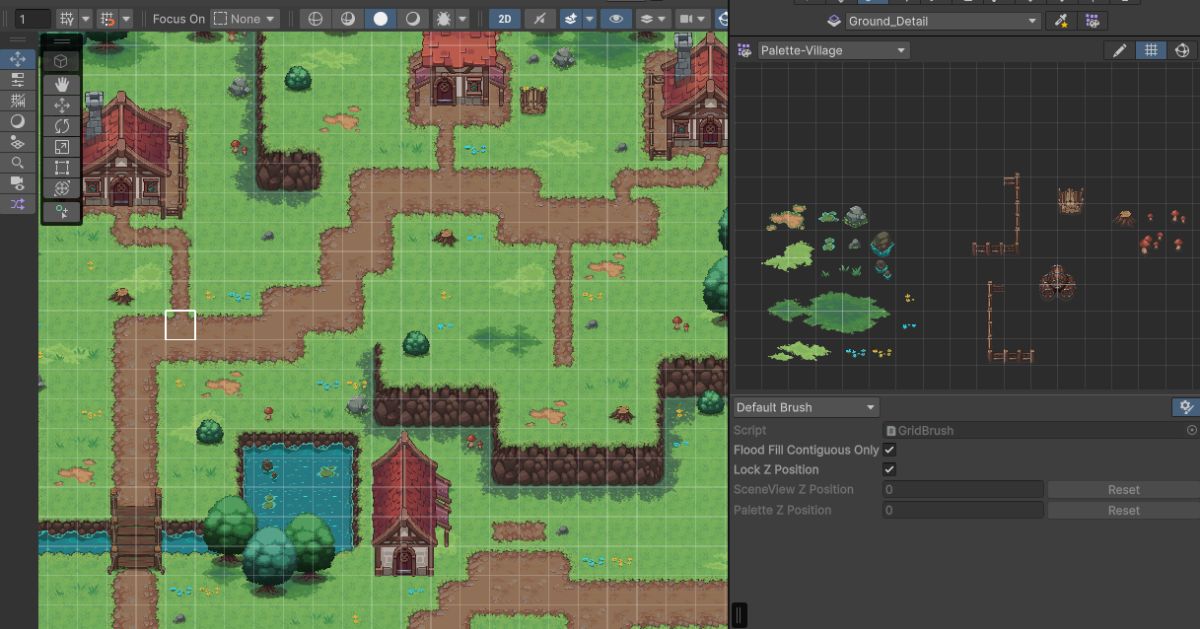Toggle the palette gizmo icon
This screenshot has width=1200, height=629.
pos(1181,51)
